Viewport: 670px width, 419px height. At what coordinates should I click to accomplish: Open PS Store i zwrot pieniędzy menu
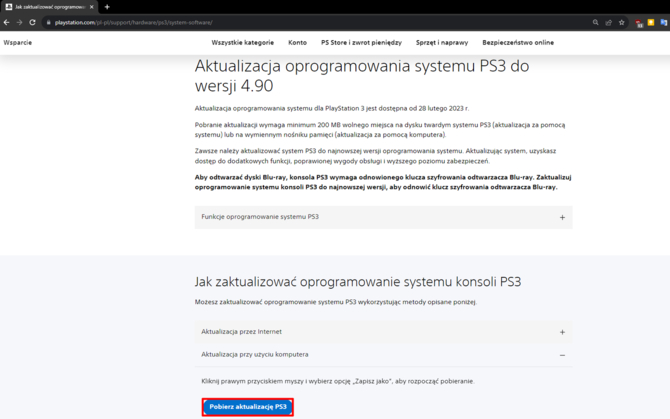coord(361,42)
